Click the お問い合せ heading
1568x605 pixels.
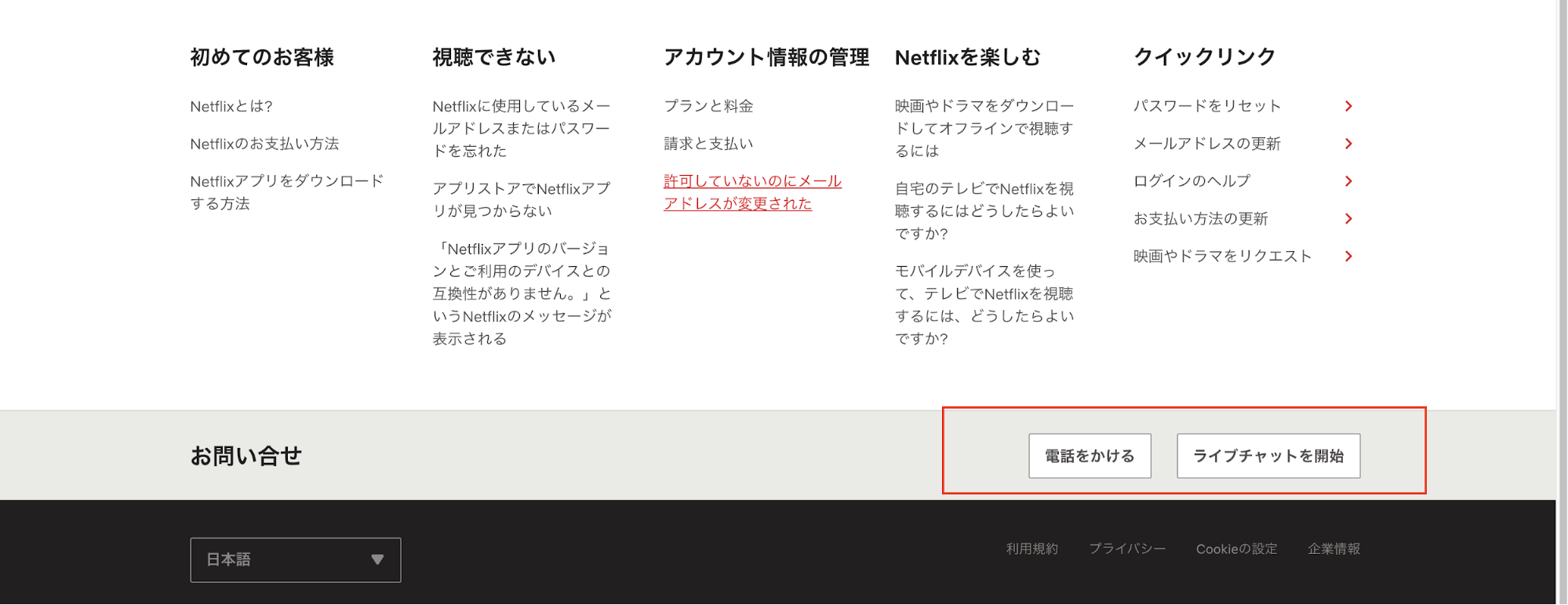point(246,456)
